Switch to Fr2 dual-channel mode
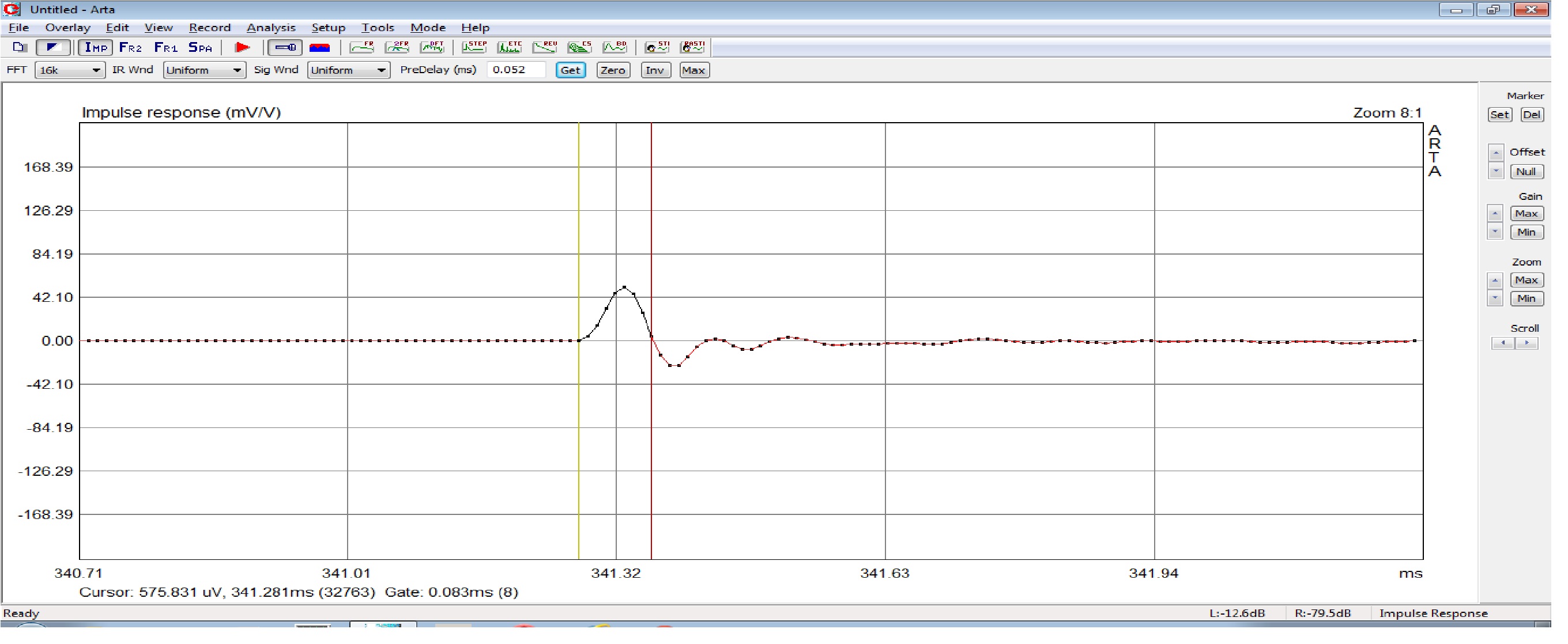Image resolution: width=1568 pixels, height=644 pixels. click(130, 47)
